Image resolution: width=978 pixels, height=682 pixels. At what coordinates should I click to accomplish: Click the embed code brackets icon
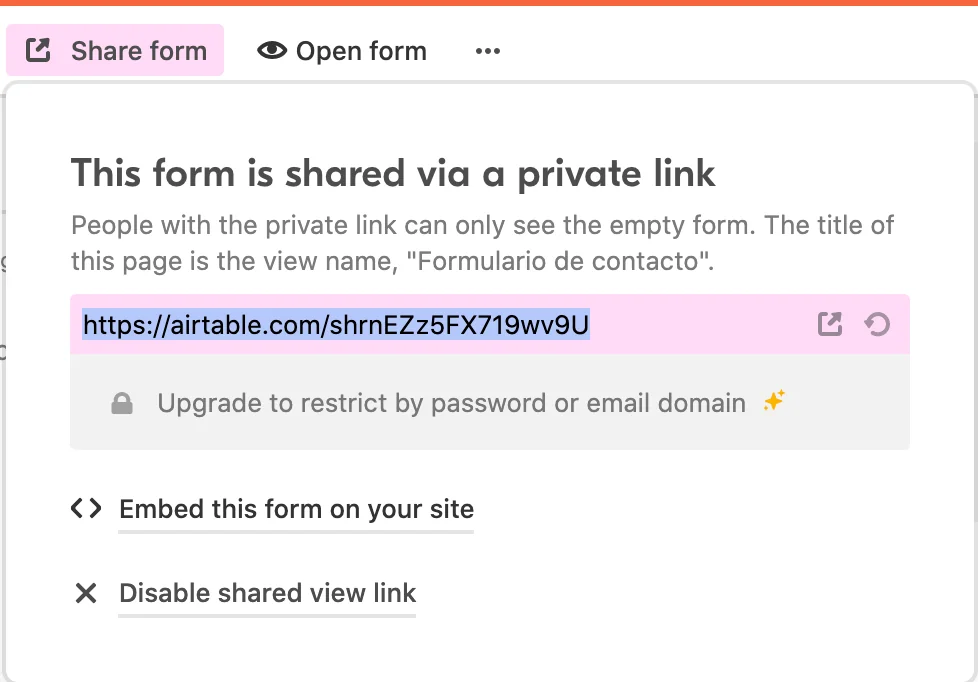pos(86,509)
